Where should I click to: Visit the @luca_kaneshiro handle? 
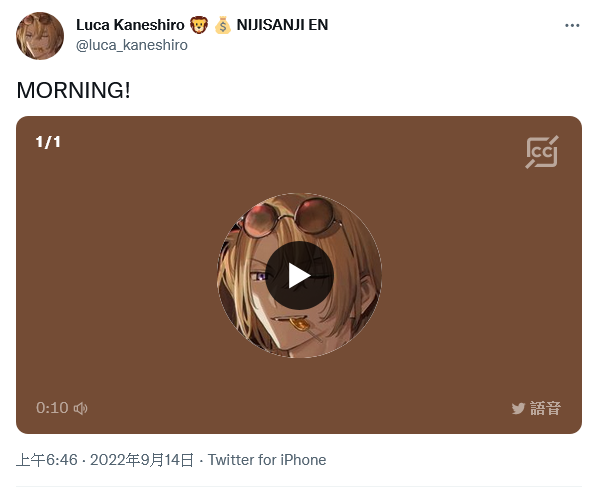(132, 45)
